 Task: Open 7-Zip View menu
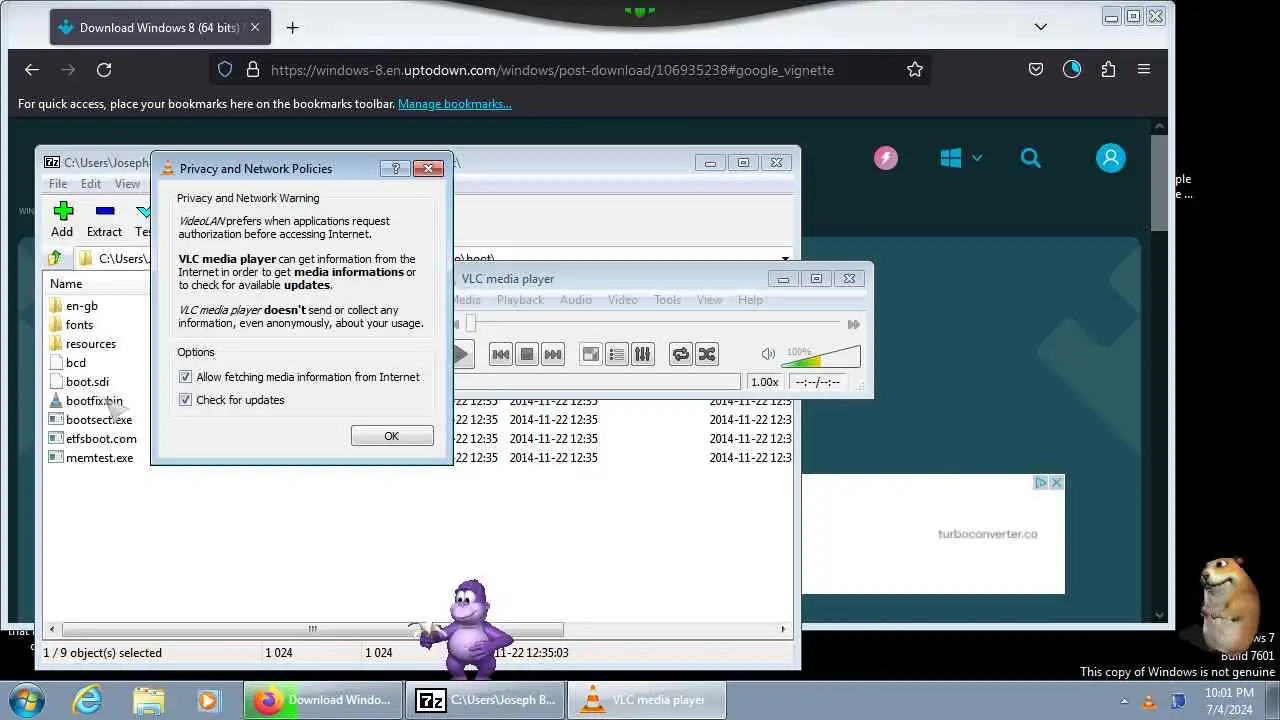pos(127,184)
